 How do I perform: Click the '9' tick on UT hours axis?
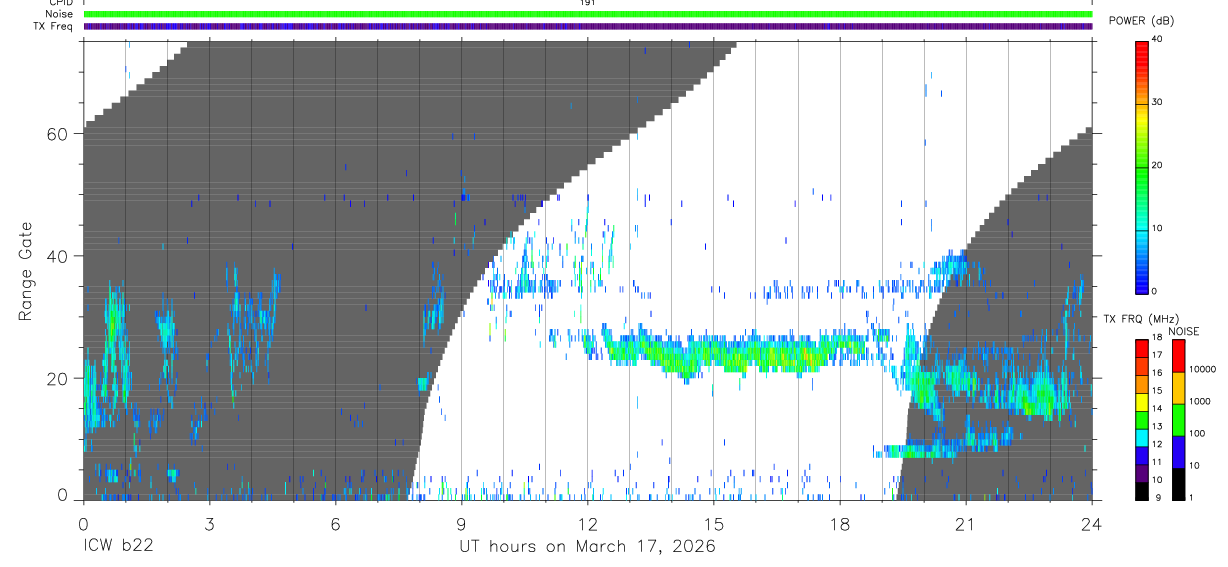click(x=461, y=524)
